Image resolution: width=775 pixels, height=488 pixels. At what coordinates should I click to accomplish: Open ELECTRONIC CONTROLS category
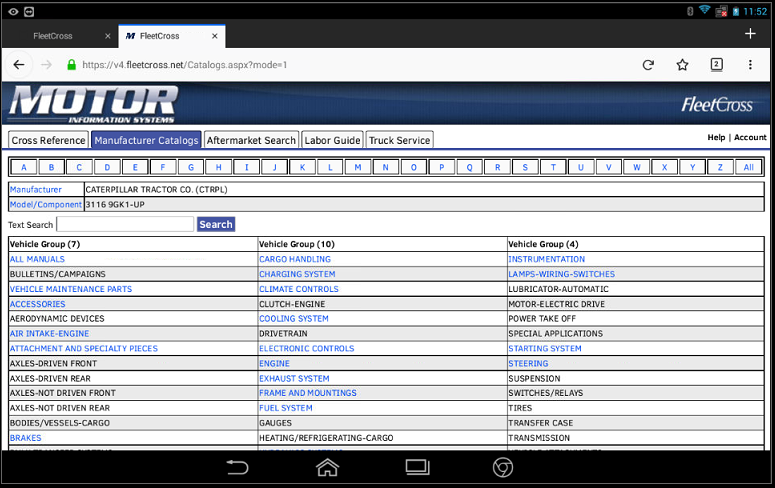pyautogui.click(x=307, y=349)
